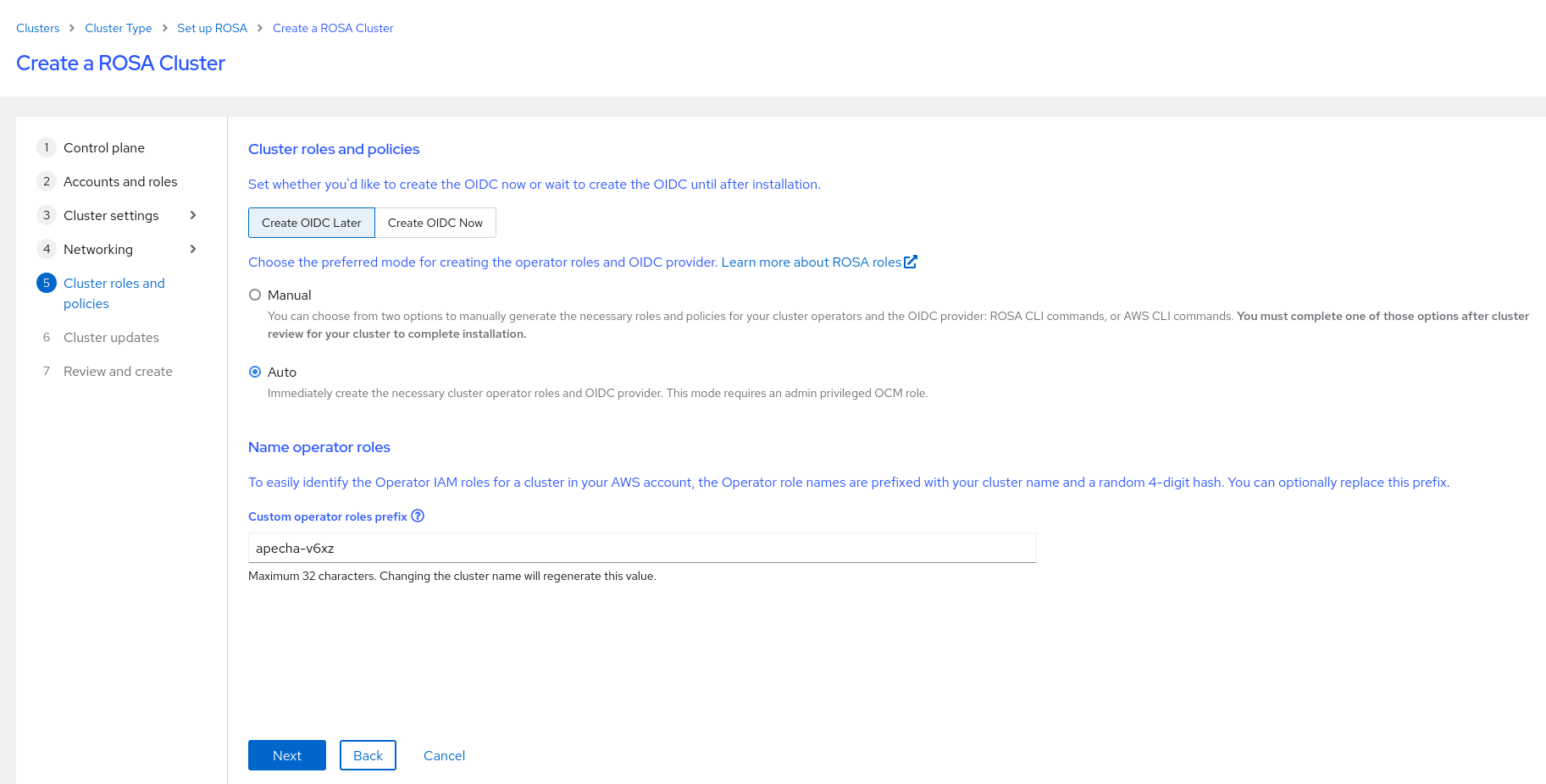Image resolution: width=1546 pixels, height=784 pixels.
Task: Go to Control plane wizard step
Action: click(x=104, y=147)
